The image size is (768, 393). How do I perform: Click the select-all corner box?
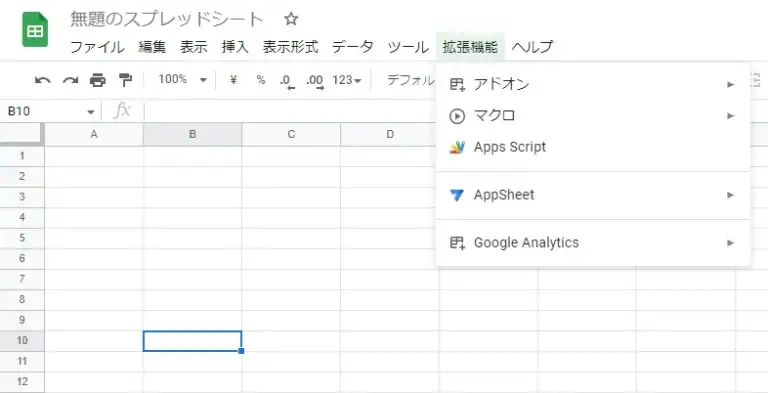[22, 134]
